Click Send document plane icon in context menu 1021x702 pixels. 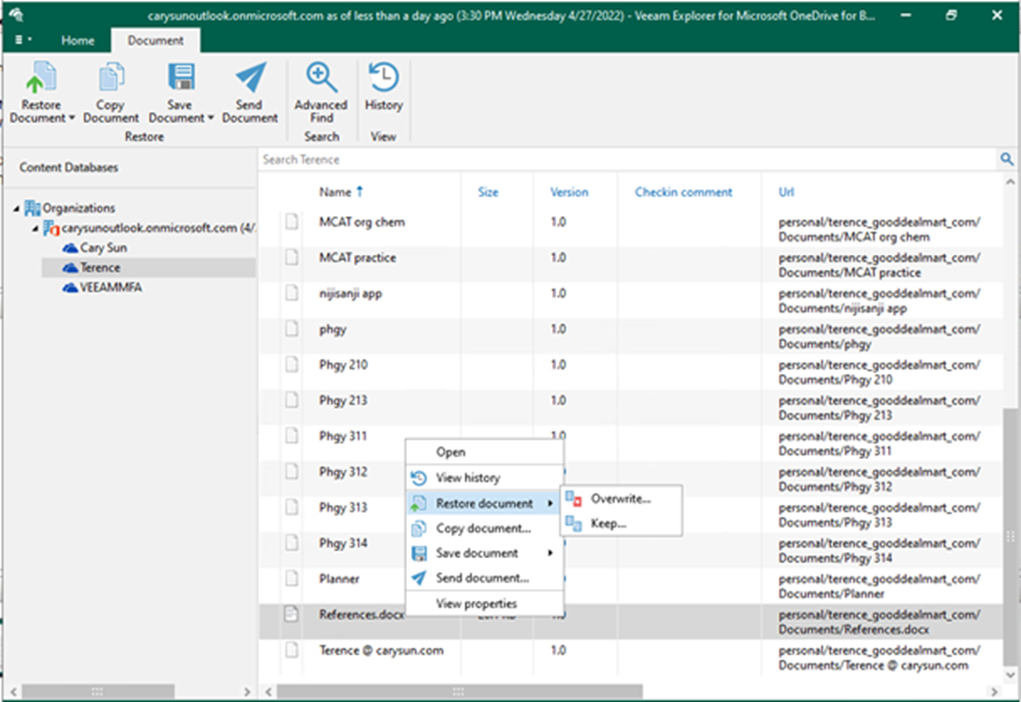pyautogui.click(x=419, y=578)
